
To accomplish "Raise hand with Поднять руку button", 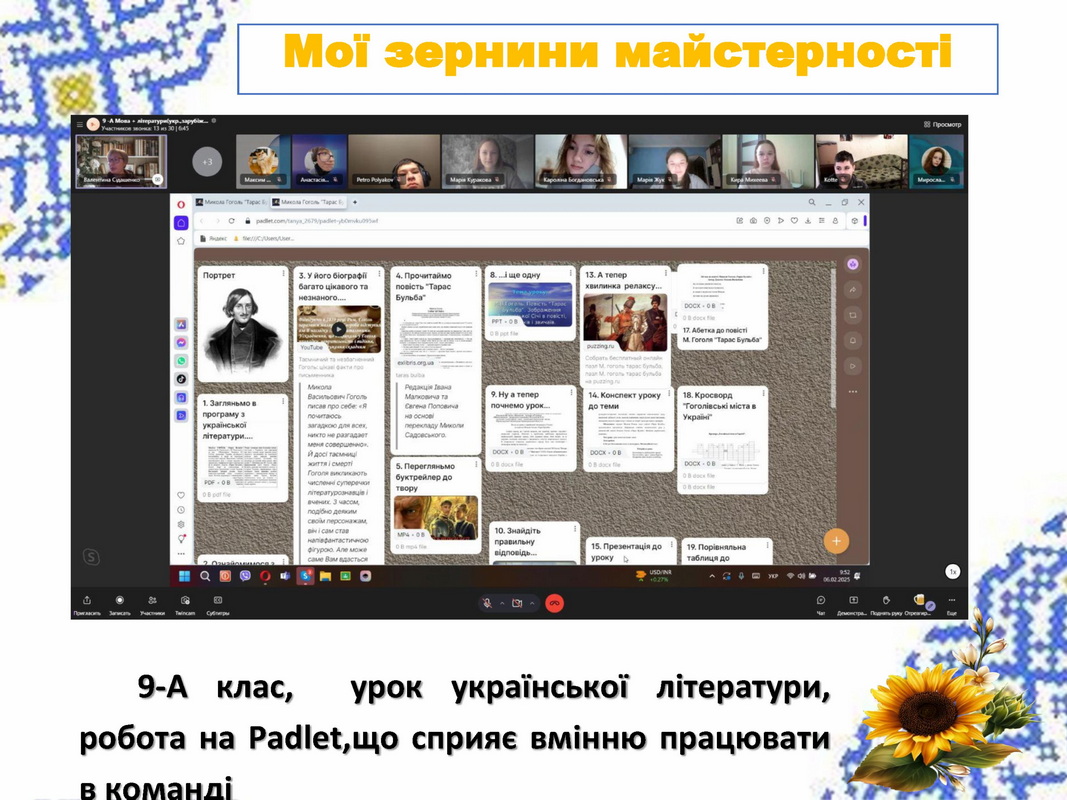I will (886, 603).
